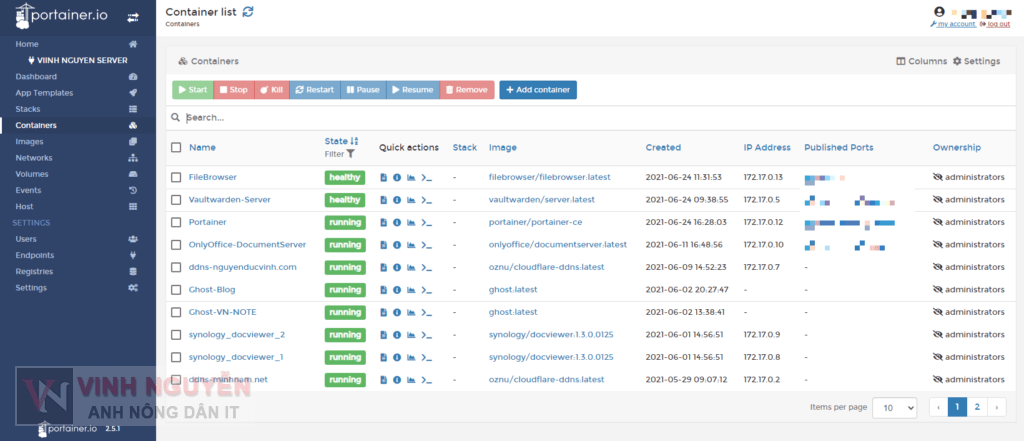Open logs icon for Ghost-Blog container
1024x441 pixels.
click(384, 290)
